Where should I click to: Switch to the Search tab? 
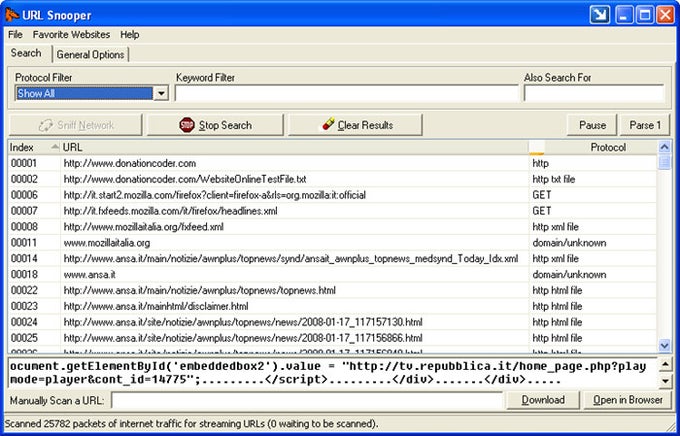(x=26, y=53)
